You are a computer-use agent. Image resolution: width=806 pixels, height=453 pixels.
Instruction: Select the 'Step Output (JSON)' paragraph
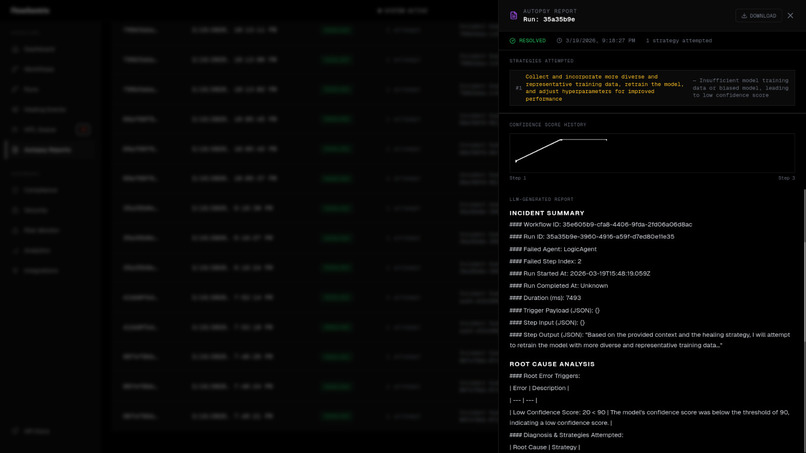(650, 340)
